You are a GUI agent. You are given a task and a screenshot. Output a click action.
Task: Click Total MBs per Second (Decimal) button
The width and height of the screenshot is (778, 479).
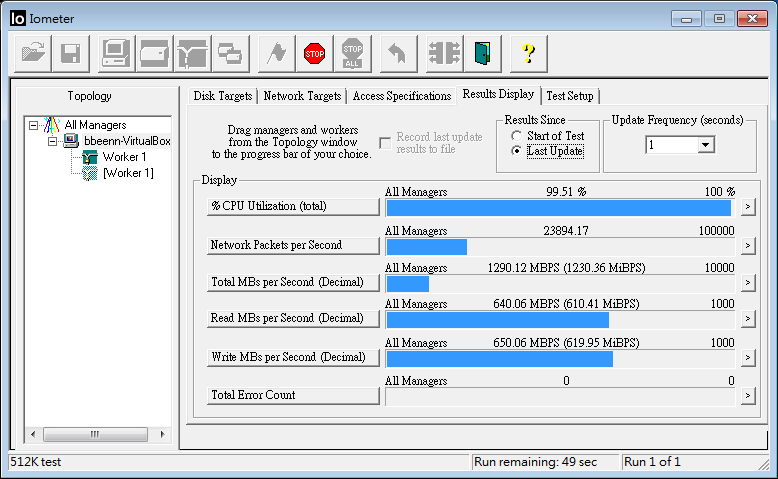[x=293, y=282]
